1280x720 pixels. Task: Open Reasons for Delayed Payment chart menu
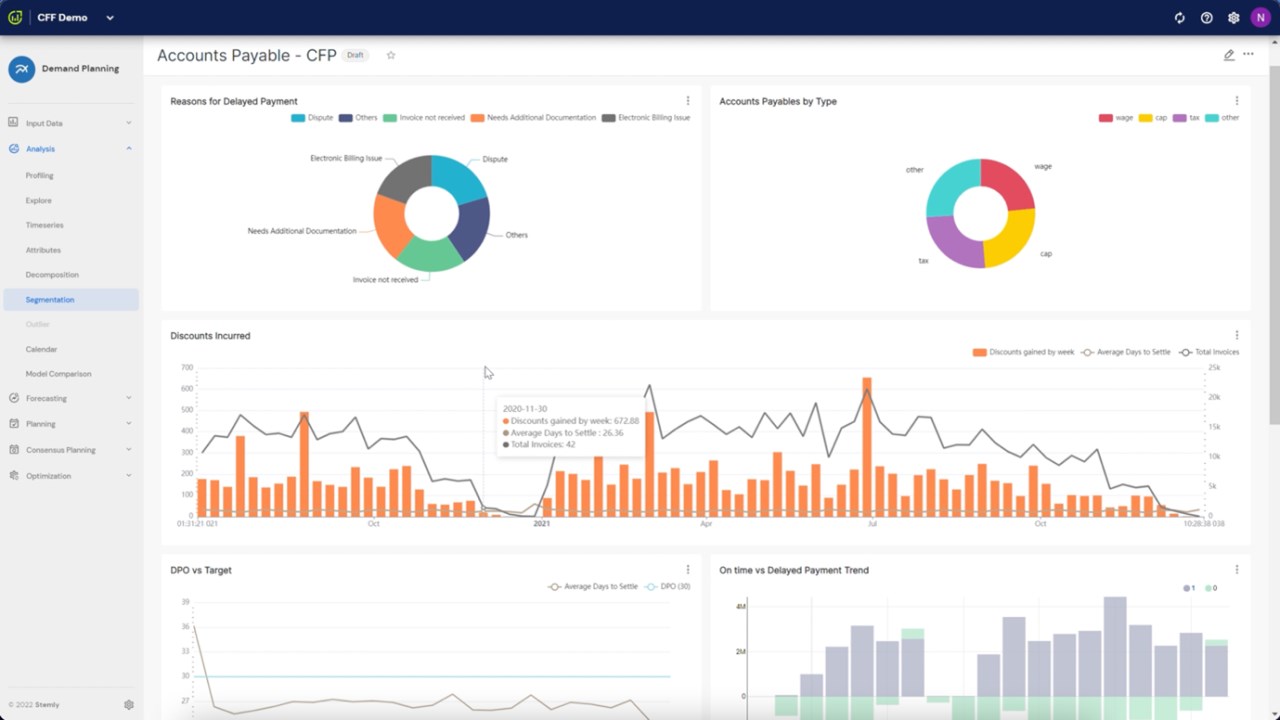point(688,101)
